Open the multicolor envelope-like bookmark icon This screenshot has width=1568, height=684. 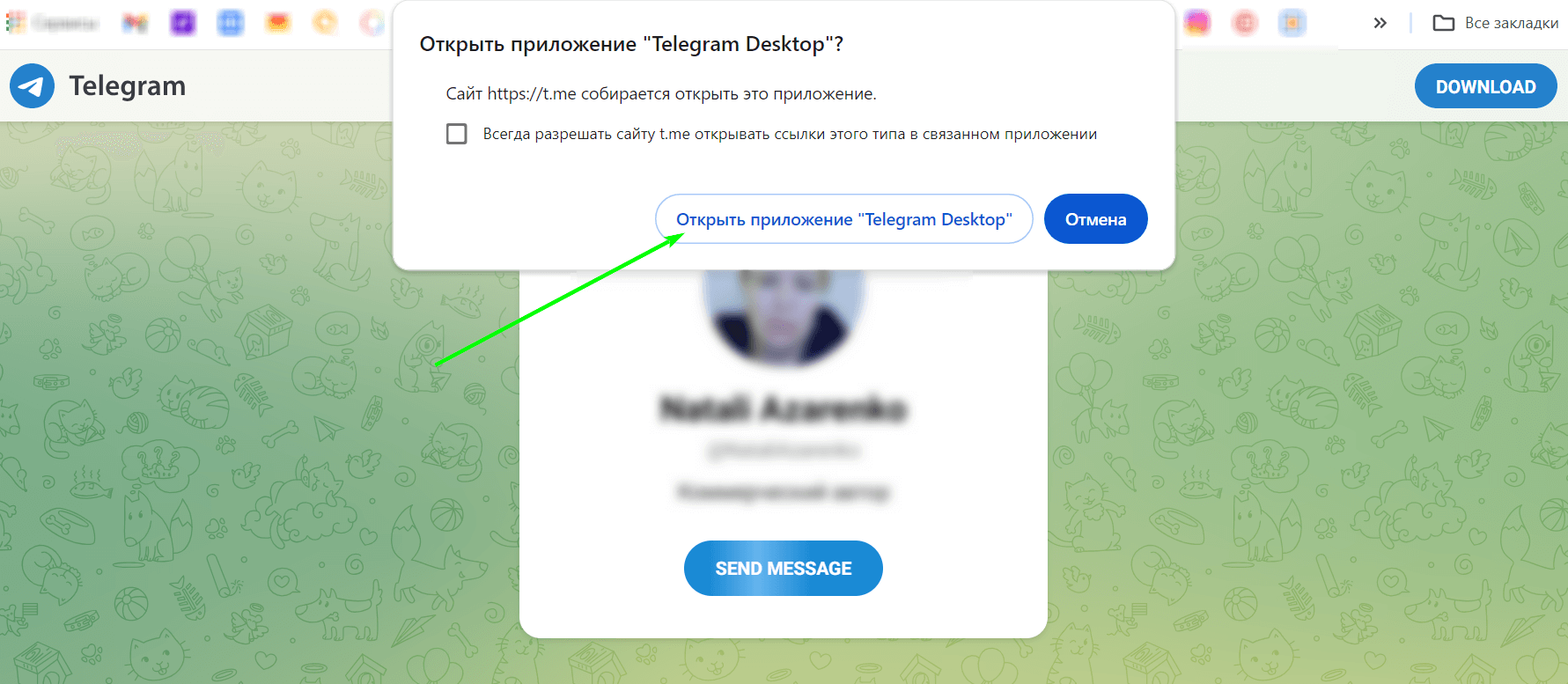[x=135, y=23]
